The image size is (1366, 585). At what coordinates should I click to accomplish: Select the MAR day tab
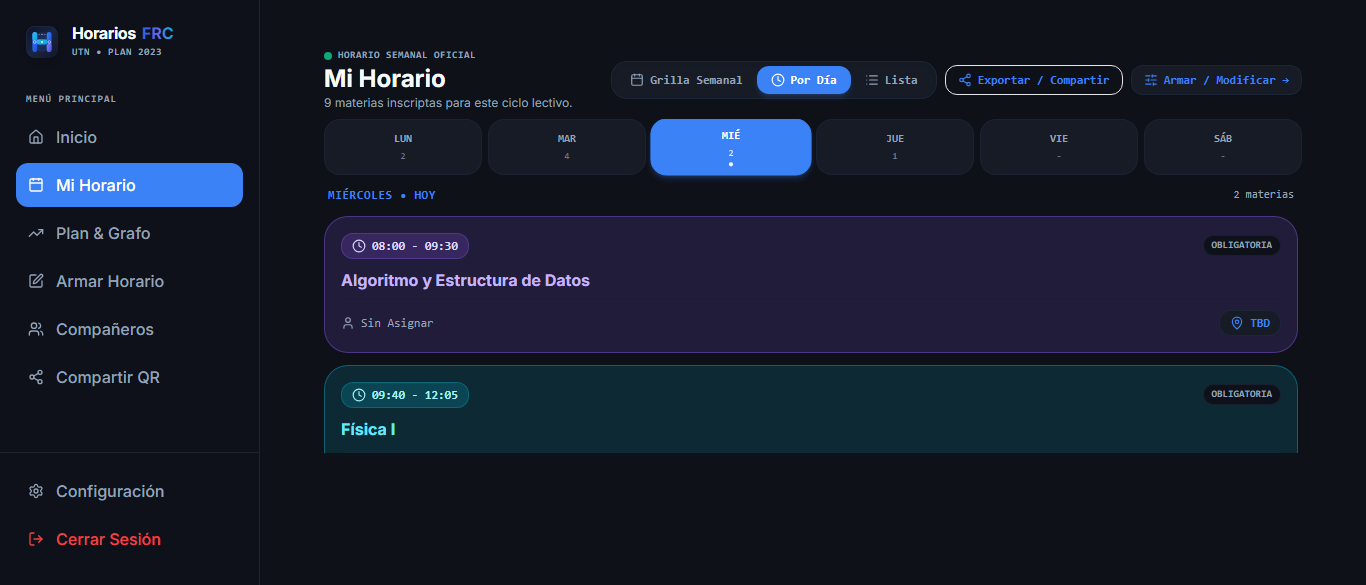(567, 147)
